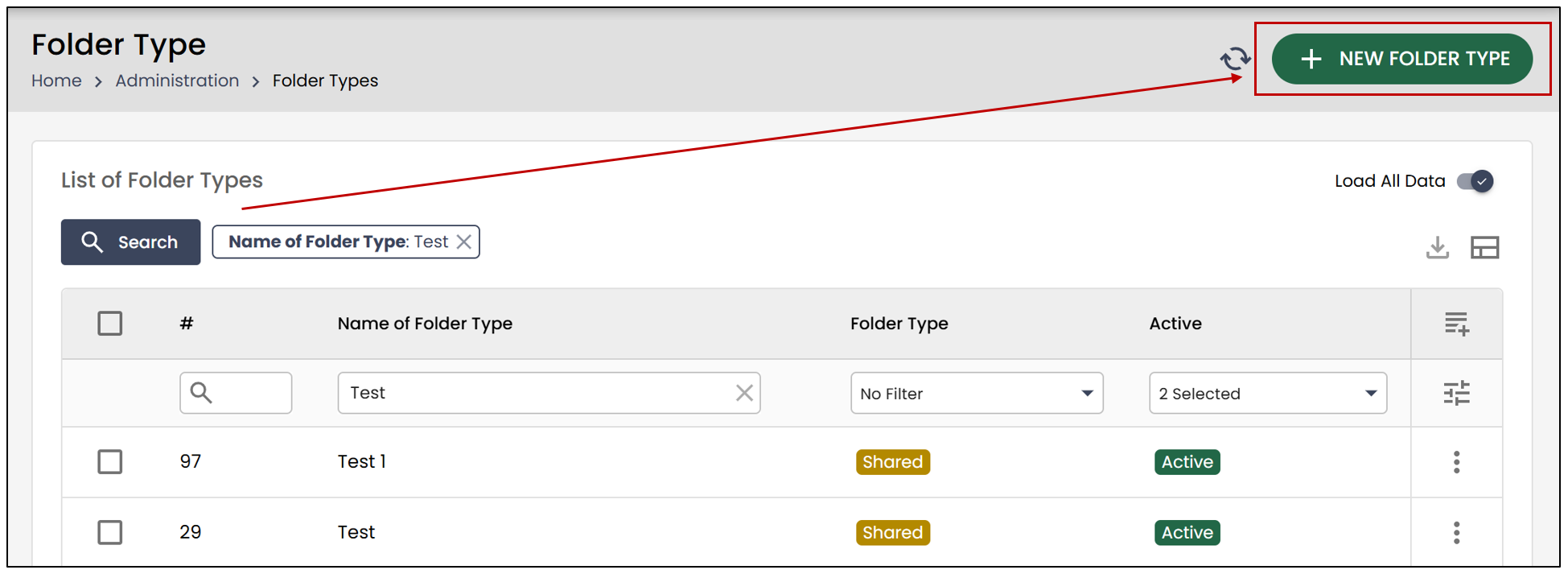Viewport: 1568px width, 574px height.
Task: Select the checkbox for row 29
Action: (110, 532)
